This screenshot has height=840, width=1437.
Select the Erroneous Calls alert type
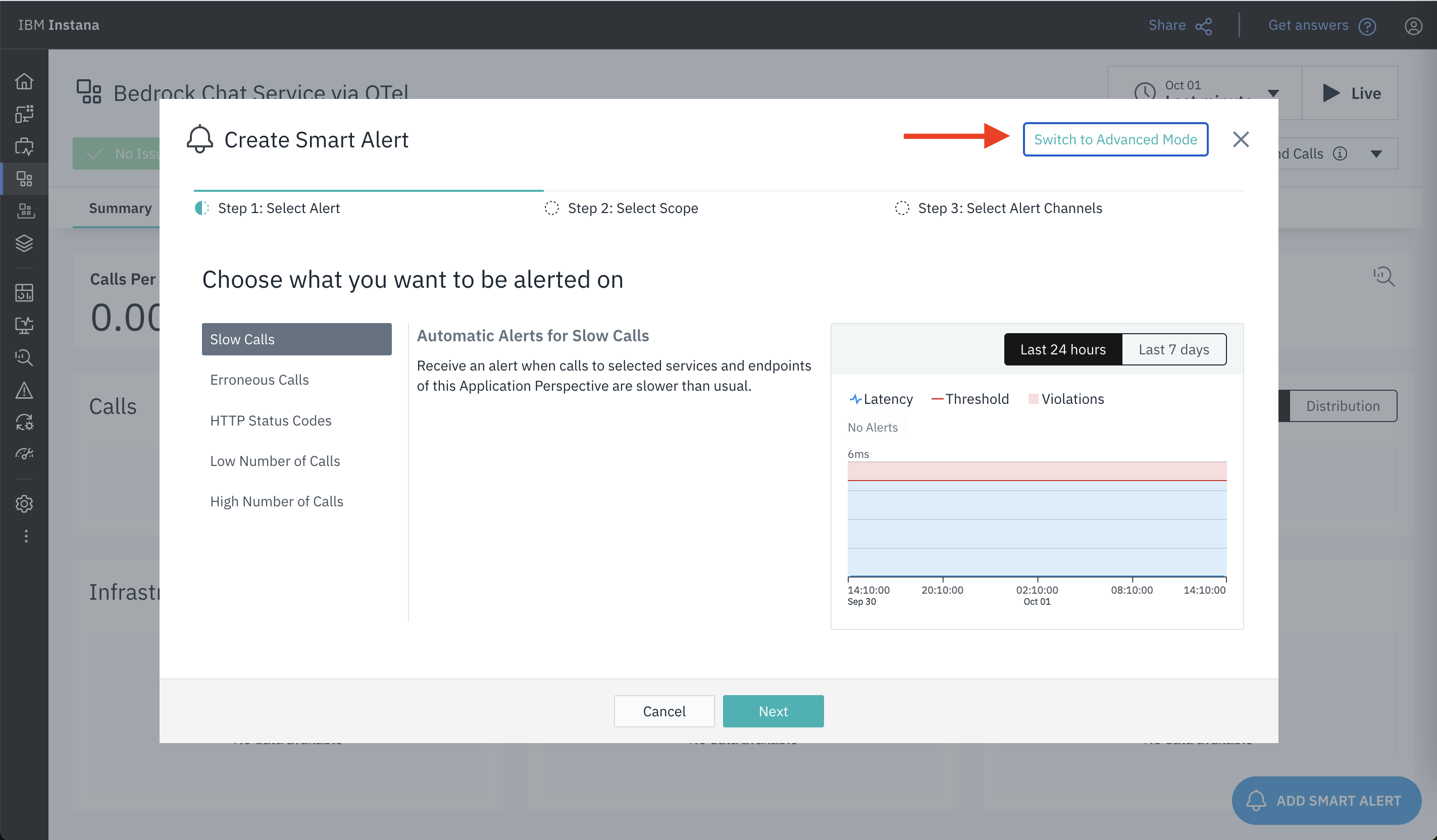click(260, 379)
